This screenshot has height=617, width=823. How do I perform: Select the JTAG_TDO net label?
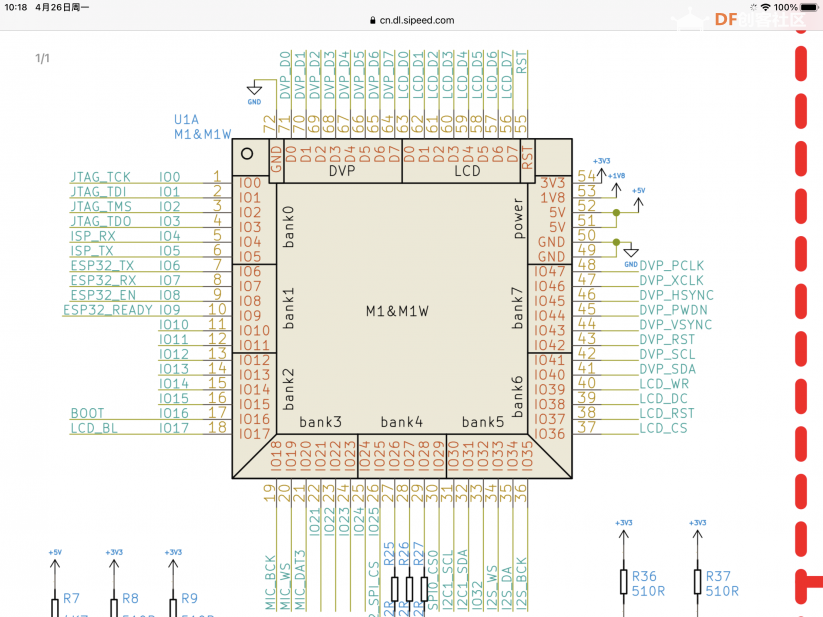[x=101, y=221]
